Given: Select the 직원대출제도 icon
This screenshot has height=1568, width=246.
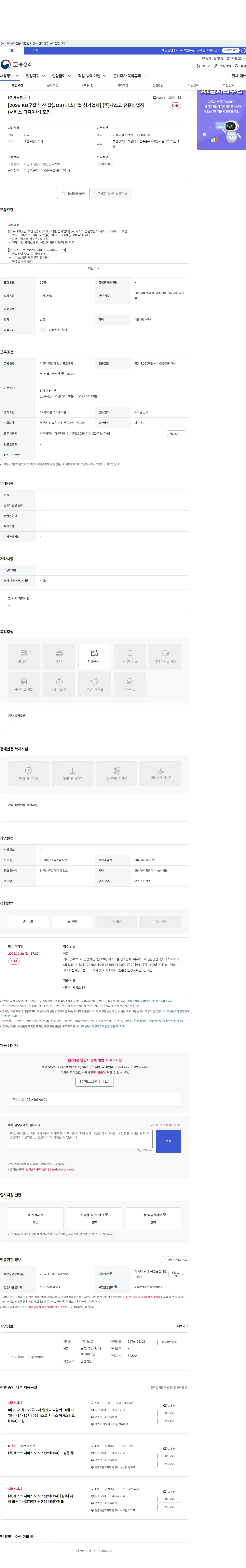Looking at the screenshot, I should [59, 685].
